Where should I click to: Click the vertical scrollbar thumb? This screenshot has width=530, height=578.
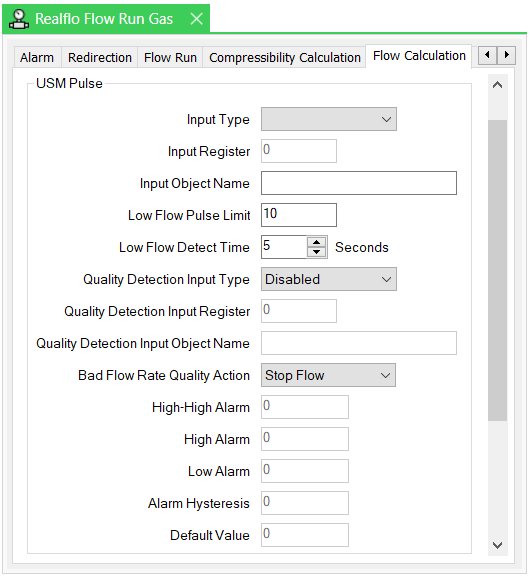(498, 270)
